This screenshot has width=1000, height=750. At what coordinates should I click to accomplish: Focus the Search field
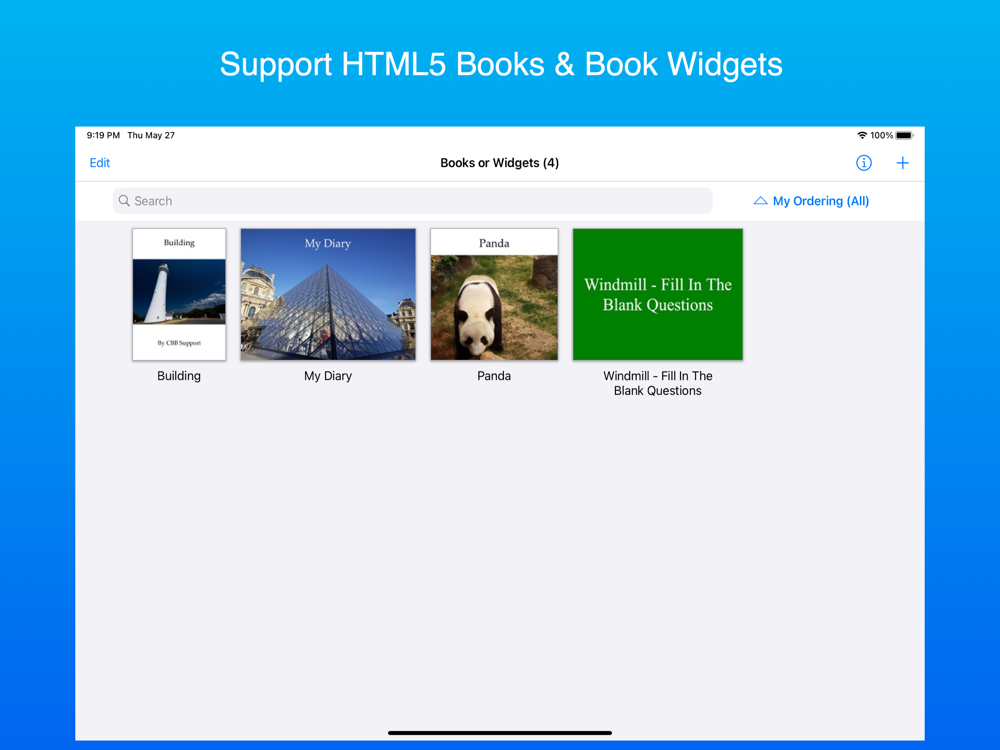click(413, 201)
